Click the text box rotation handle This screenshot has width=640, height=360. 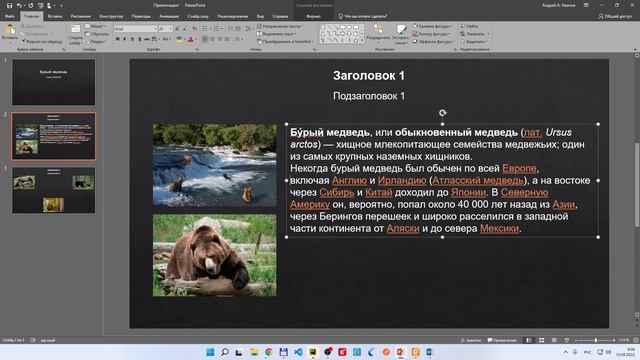[442, 113]
